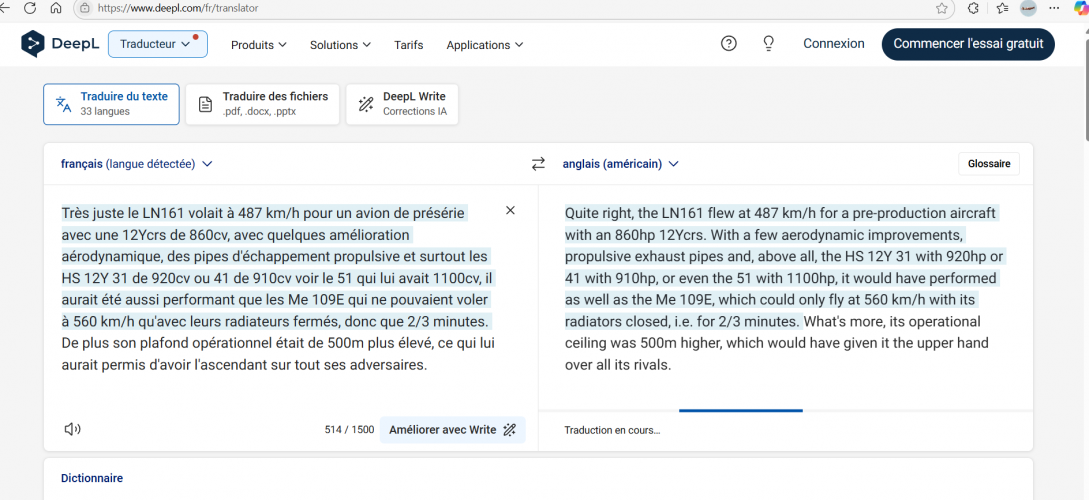The width and height of the screenshot is (1089, 500).
Task: Open the browser profile avatar
Action: [x=1029, y=8]
